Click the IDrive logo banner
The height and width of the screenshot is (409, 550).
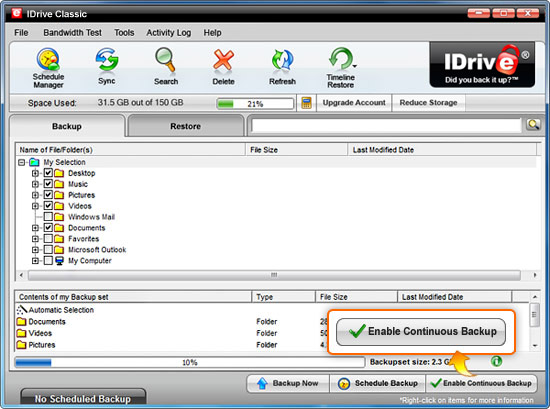(482, 65)
